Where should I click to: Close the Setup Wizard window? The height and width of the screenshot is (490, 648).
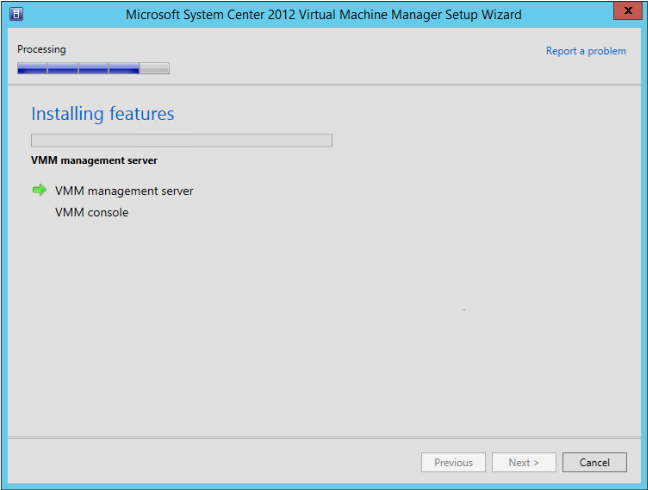click(x=625, y=12)
